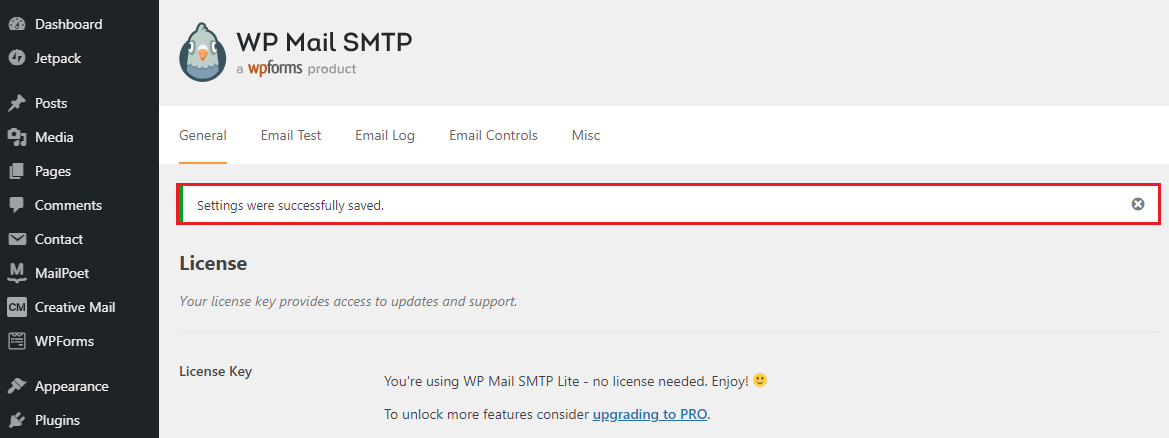The image size is (1169, 438).
Task: Click the WP Mail SMTP pigeon logo
Action: (204, 52)
